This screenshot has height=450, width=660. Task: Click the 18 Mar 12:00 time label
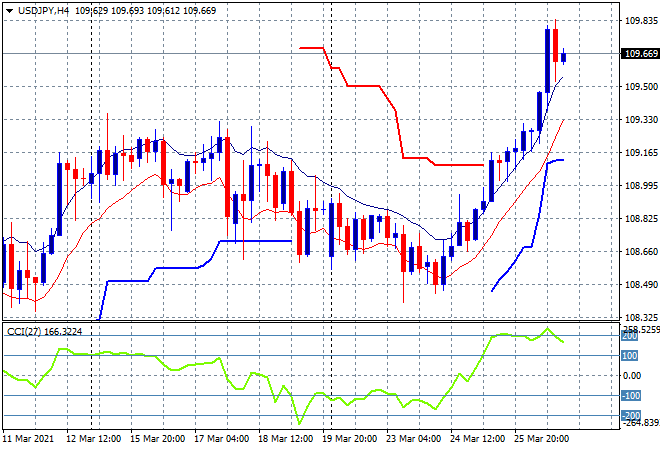(285, 439)
